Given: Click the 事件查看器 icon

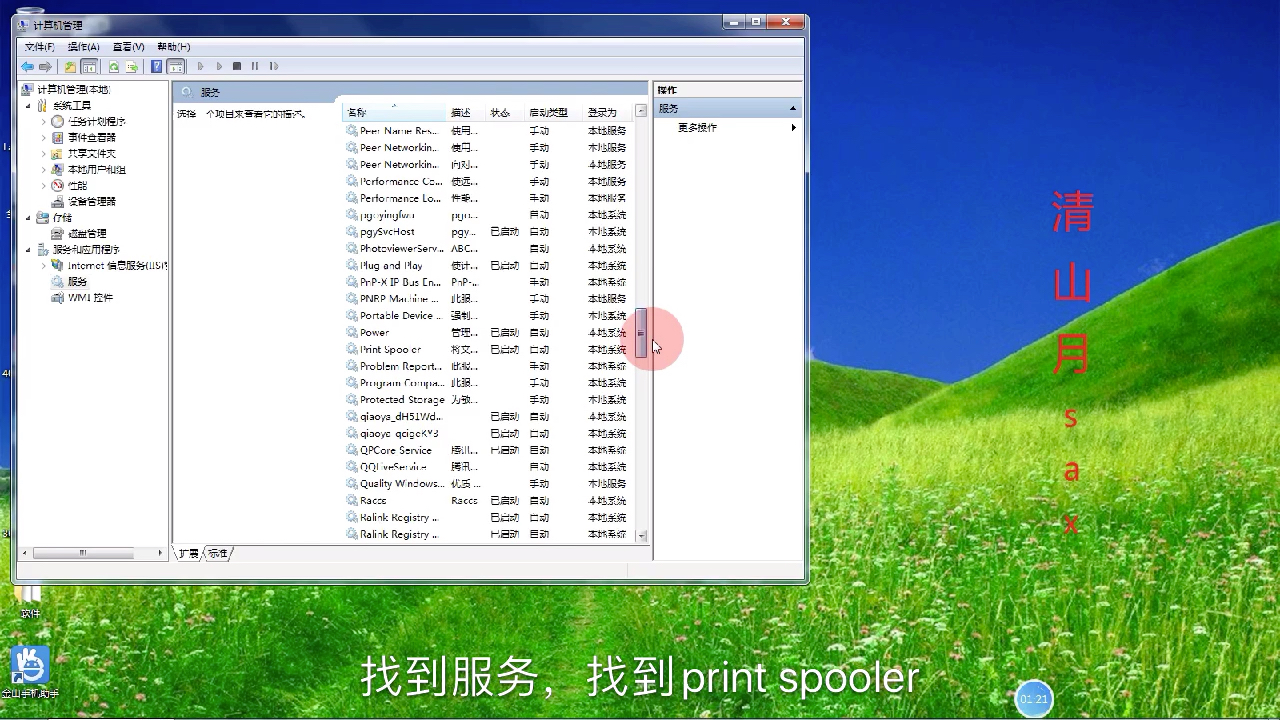Looking at the screenshot, I should [58, 138].
